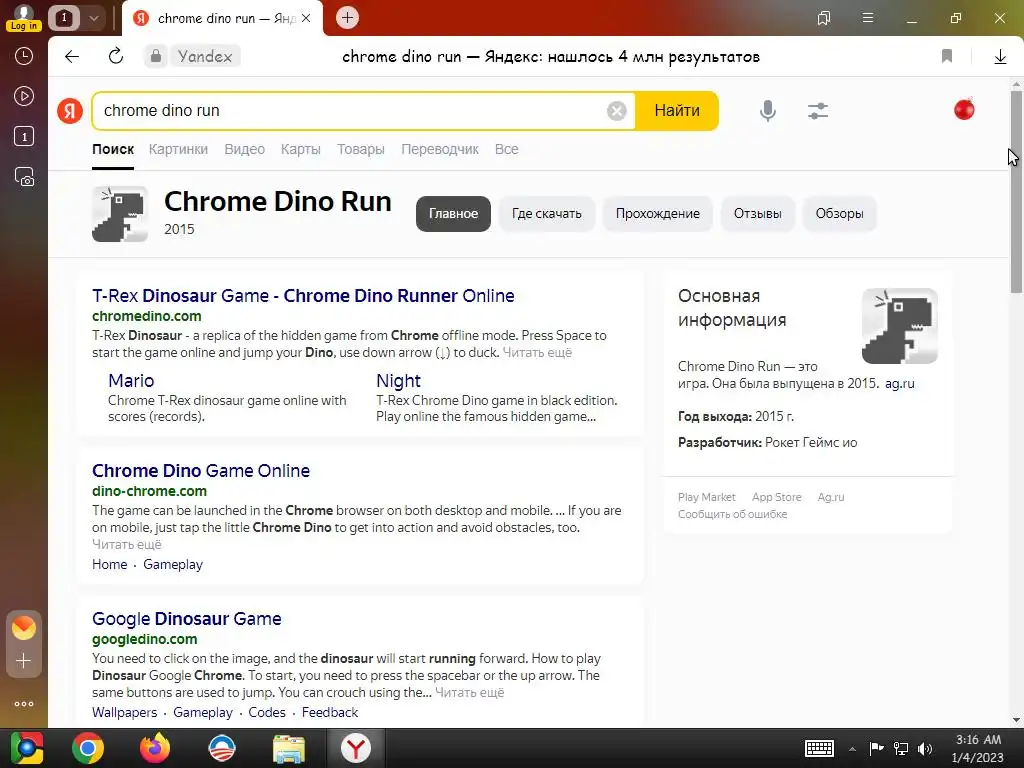This screenshot has height=768, width=1024.
Task: Click the red ornament profile icon
Action: pos(964,109)
